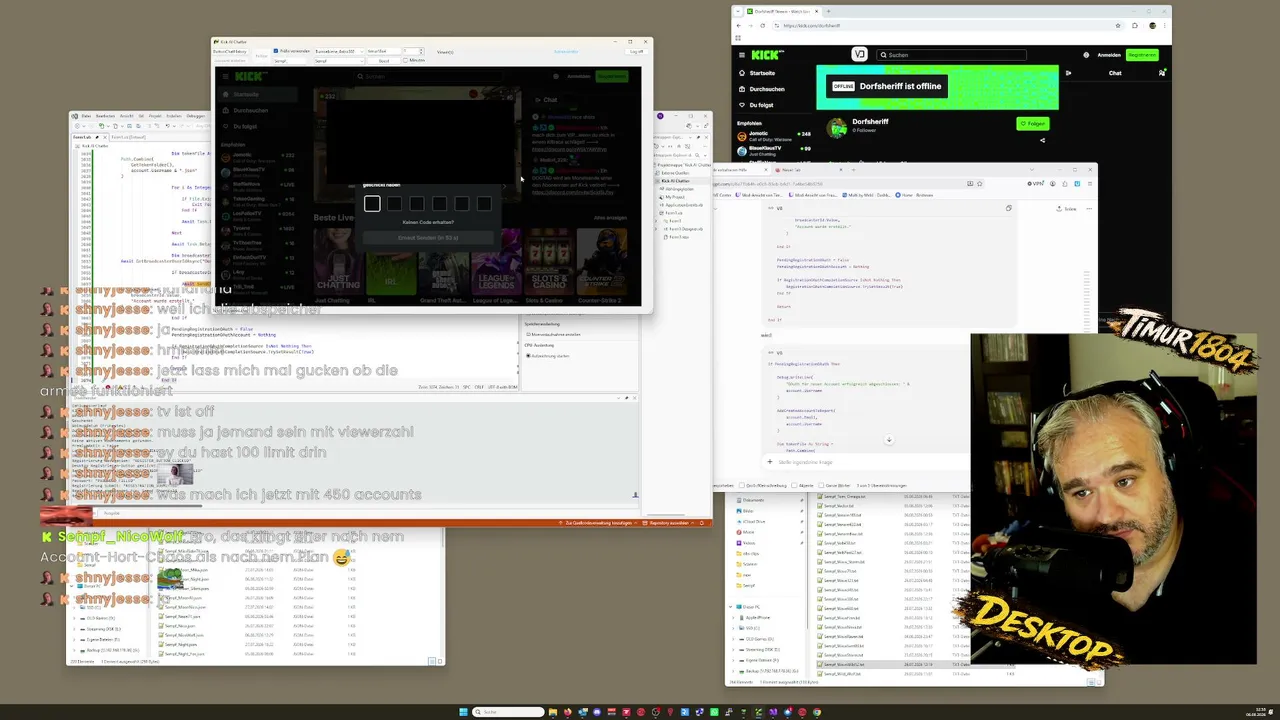Image resolution: width=1280 pixels, height=720 pixels.
Task: Open the Chrome profile avatar
Action: [x=1152, y=26]
